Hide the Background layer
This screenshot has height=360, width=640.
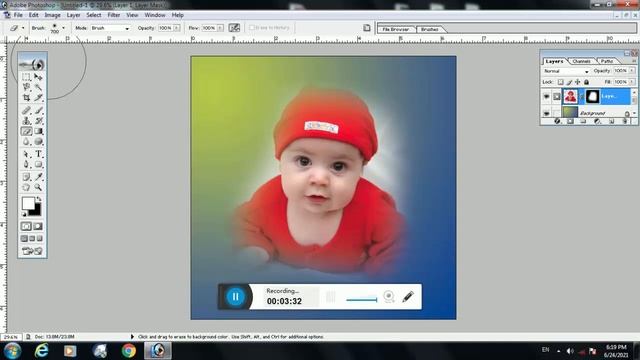coord(547,113)
